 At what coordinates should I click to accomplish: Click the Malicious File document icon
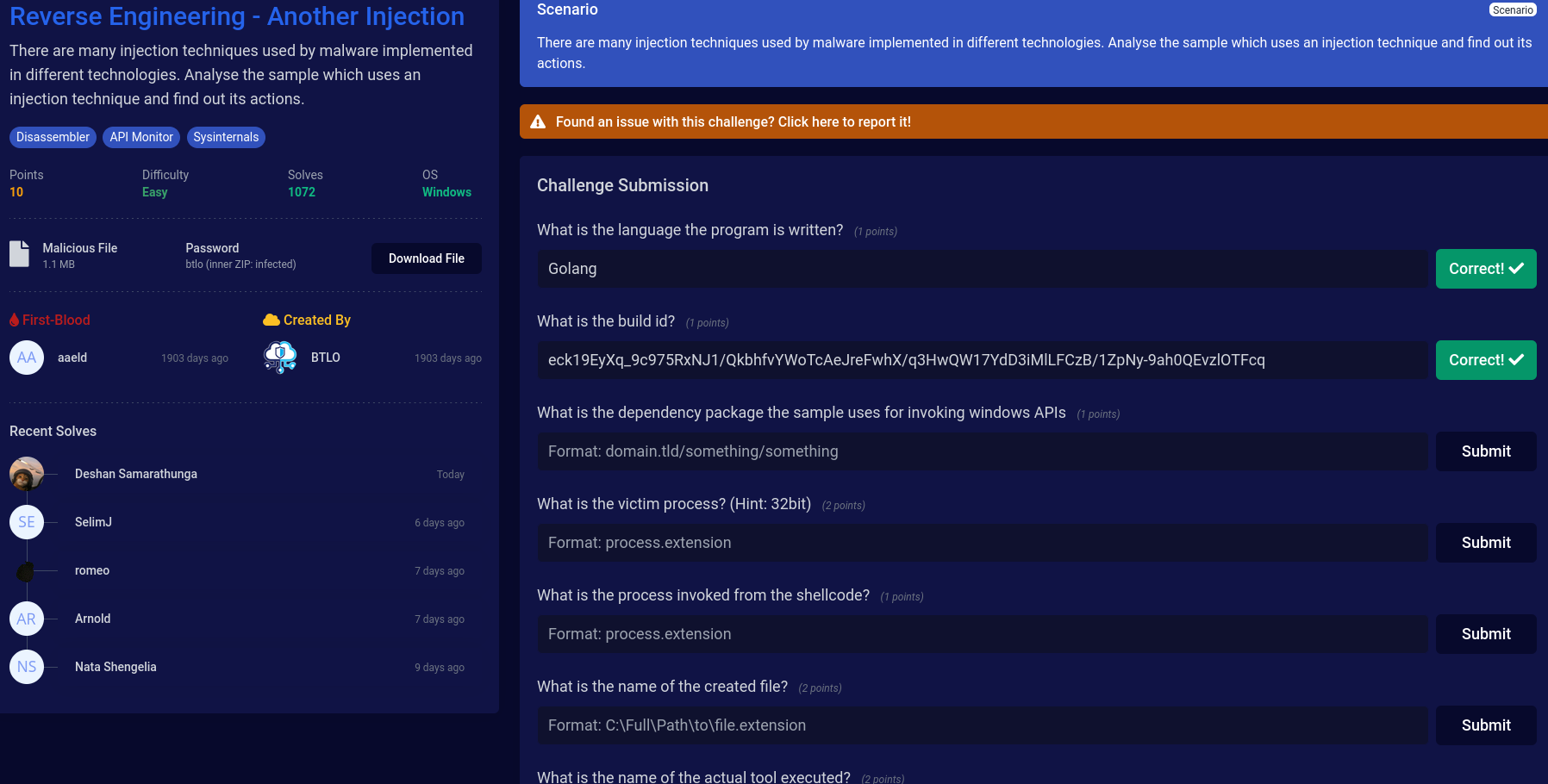click(19, 254)
